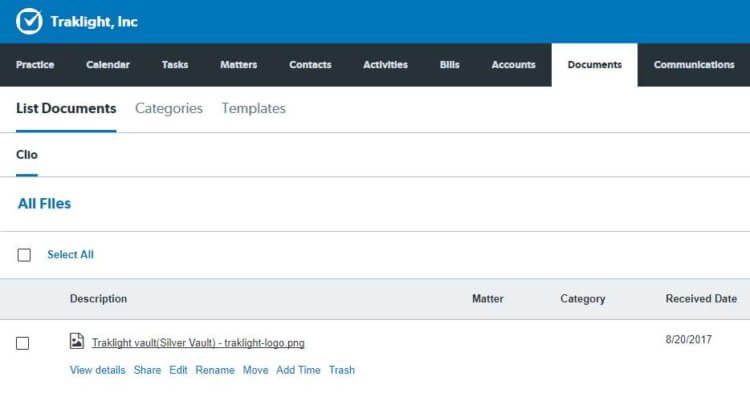
Task: Send the document to Trash
Action: 342,370
